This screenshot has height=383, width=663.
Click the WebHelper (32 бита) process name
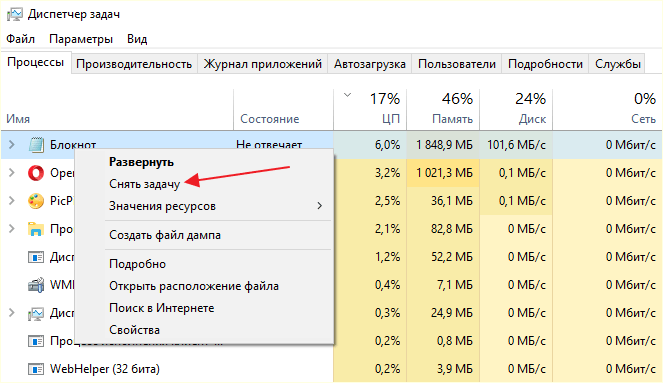(105, 369)
